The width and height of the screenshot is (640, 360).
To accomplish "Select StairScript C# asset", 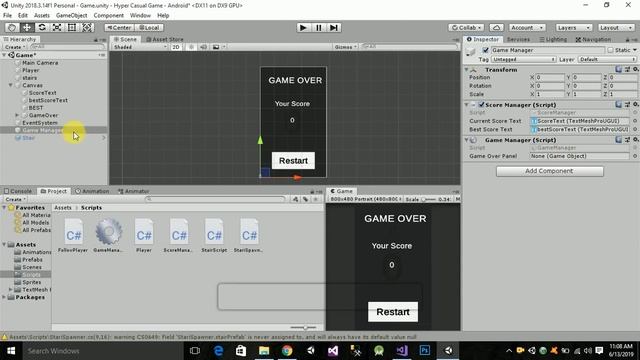I will point(214,236).
